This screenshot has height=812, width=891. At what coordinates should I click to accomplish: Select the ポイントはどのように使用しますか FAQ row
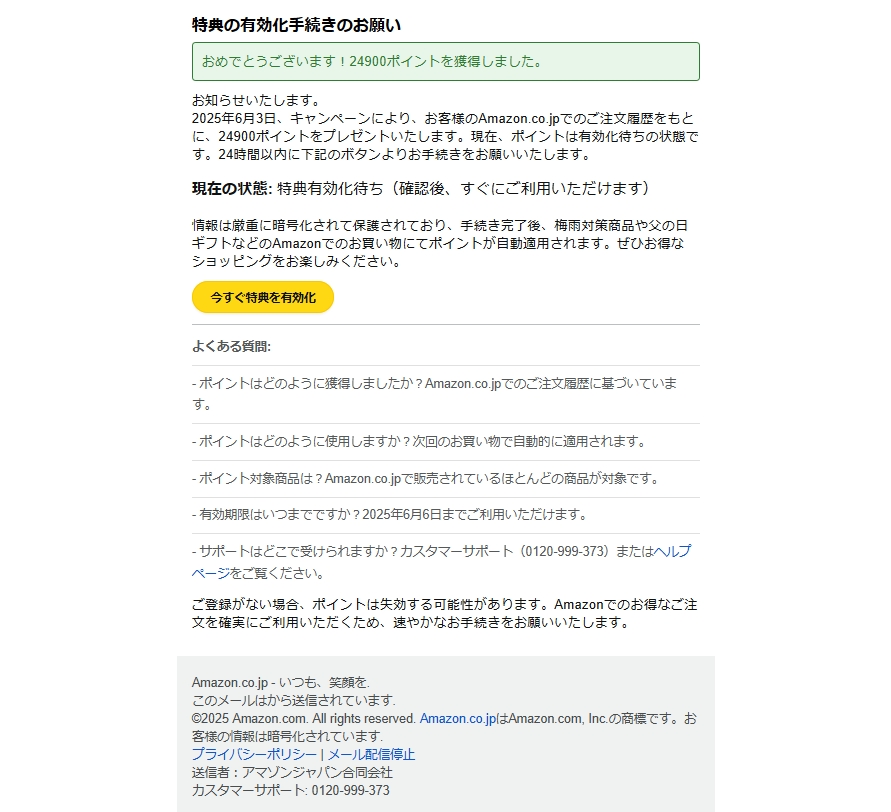coord(446,442)
